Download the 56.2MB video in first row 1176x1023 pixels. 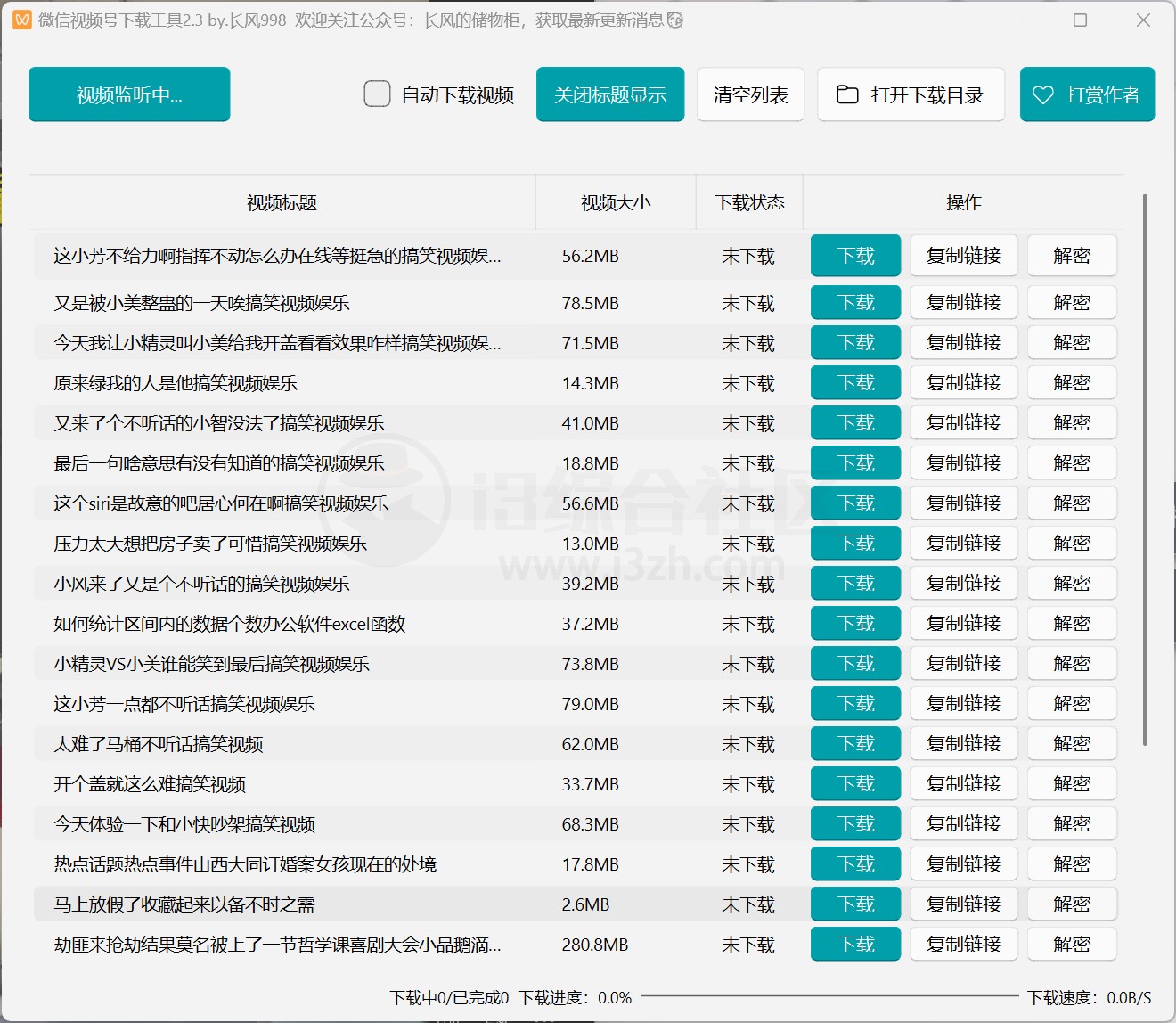pyautogui.click(x=855, y=256)
